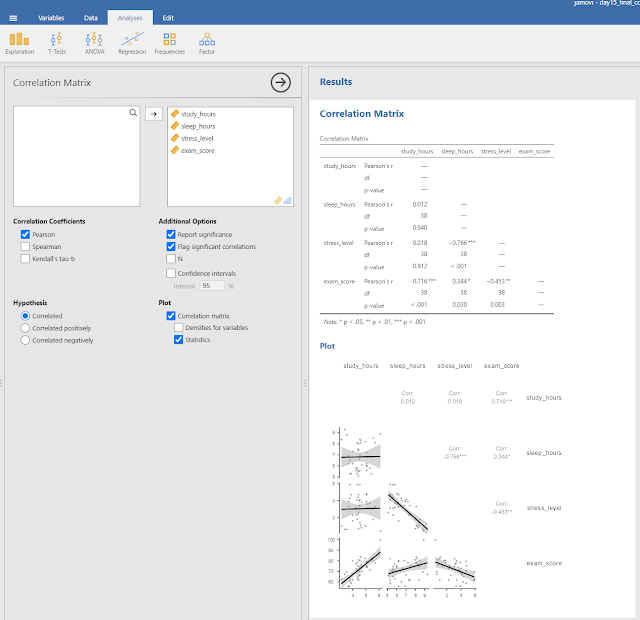Image resolution: width=640 pixels, height=620 pixels.
Task: Click the 0.344 * correlation cell
Action: point(461,281)
